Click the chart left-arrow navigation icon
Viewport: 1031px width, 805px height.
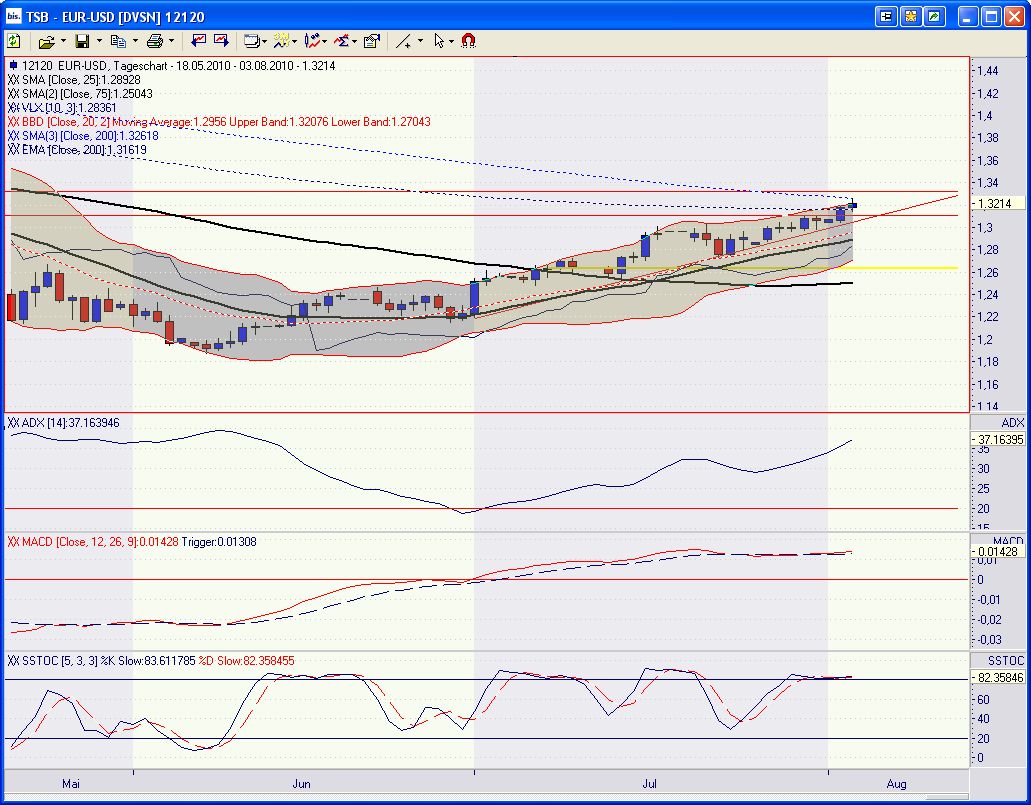pyautogui.click(x=198, y=41)
